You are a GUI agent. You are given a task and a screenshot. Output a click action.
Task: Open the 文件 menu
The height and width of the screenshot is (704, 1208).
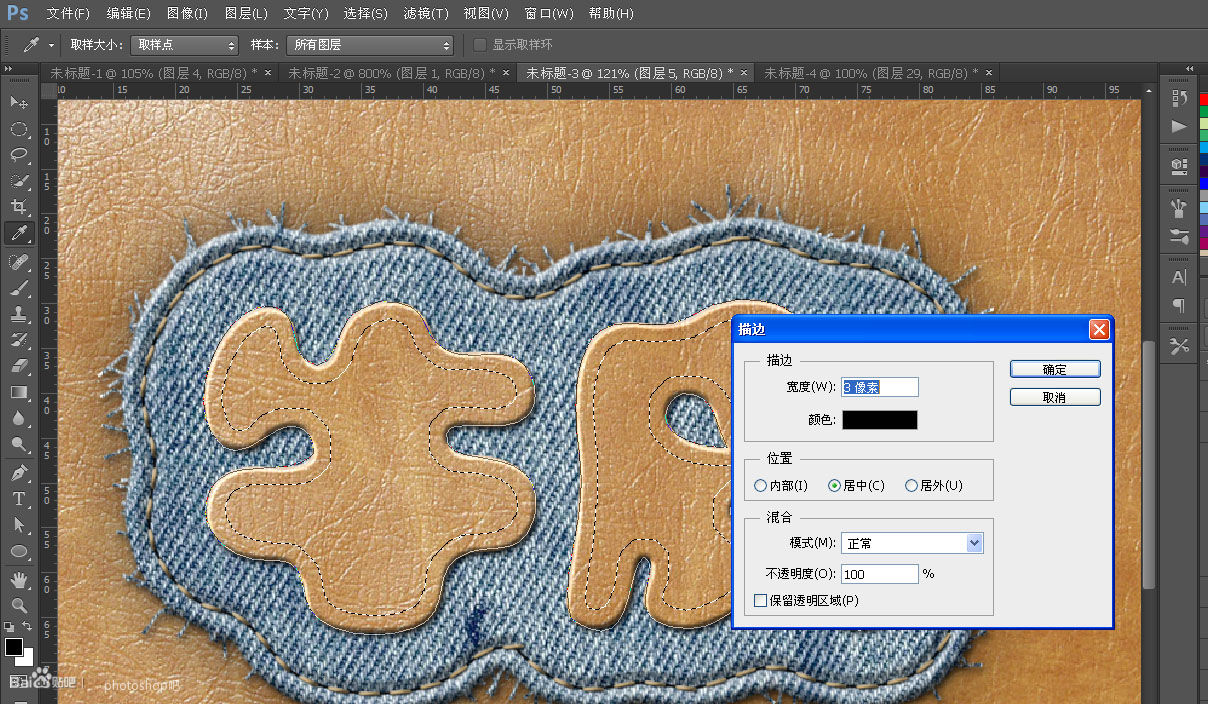[x=68, y=14]
